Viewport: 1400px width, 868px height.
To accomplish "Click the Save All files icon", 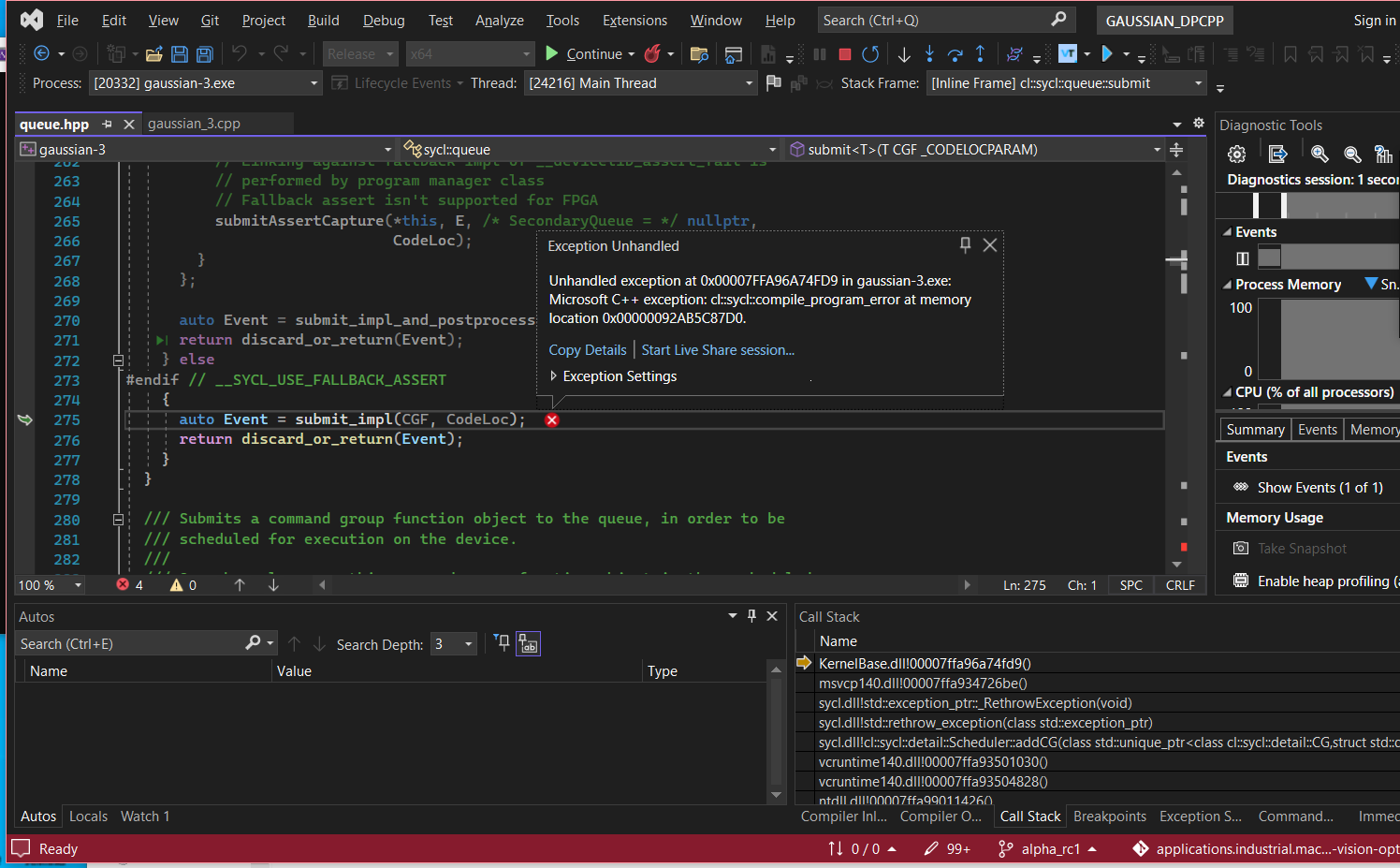I will point(204,53).
